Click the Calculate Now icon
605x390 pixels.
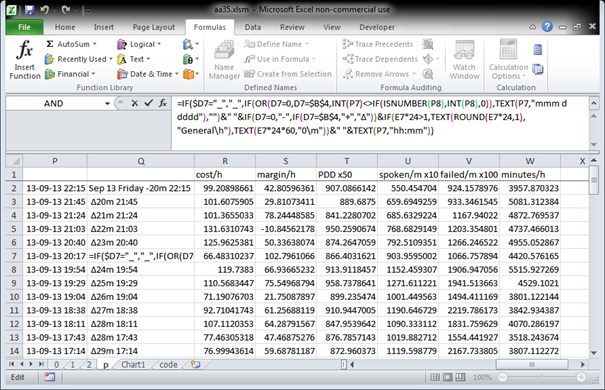[537, 50]
